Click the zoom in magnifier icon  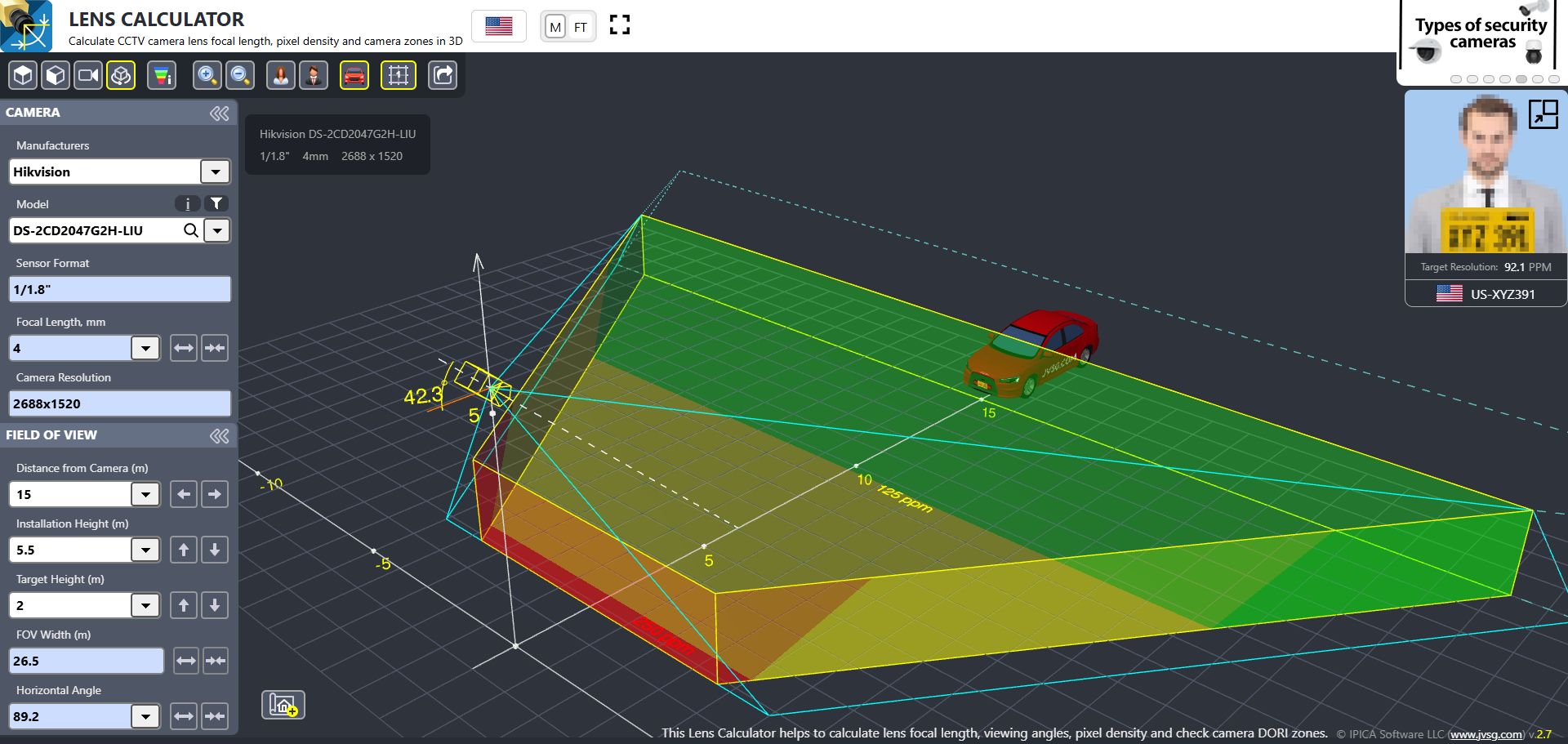207,76
